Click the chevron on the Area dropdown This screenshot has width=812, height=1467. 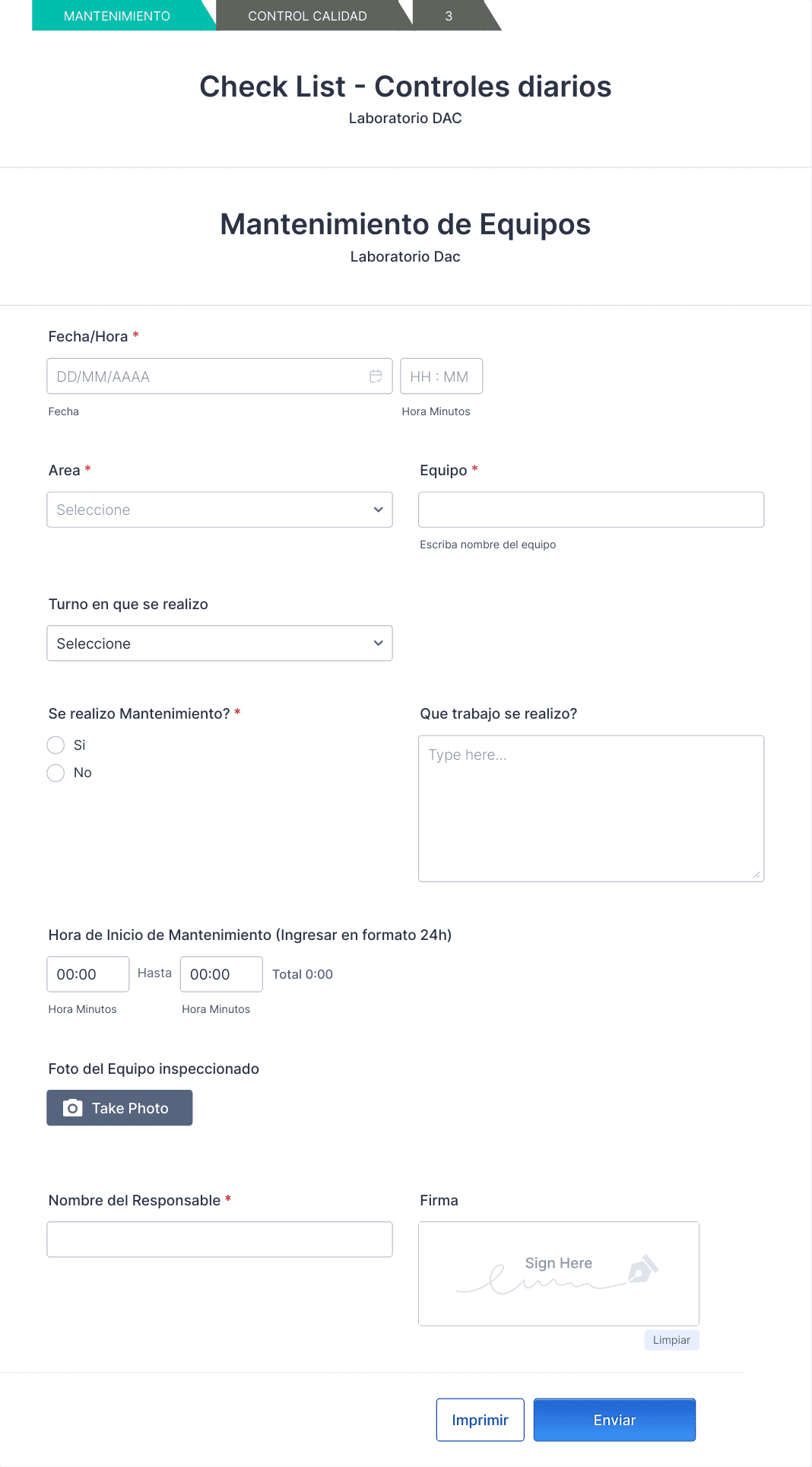click(x=378, y=510)
